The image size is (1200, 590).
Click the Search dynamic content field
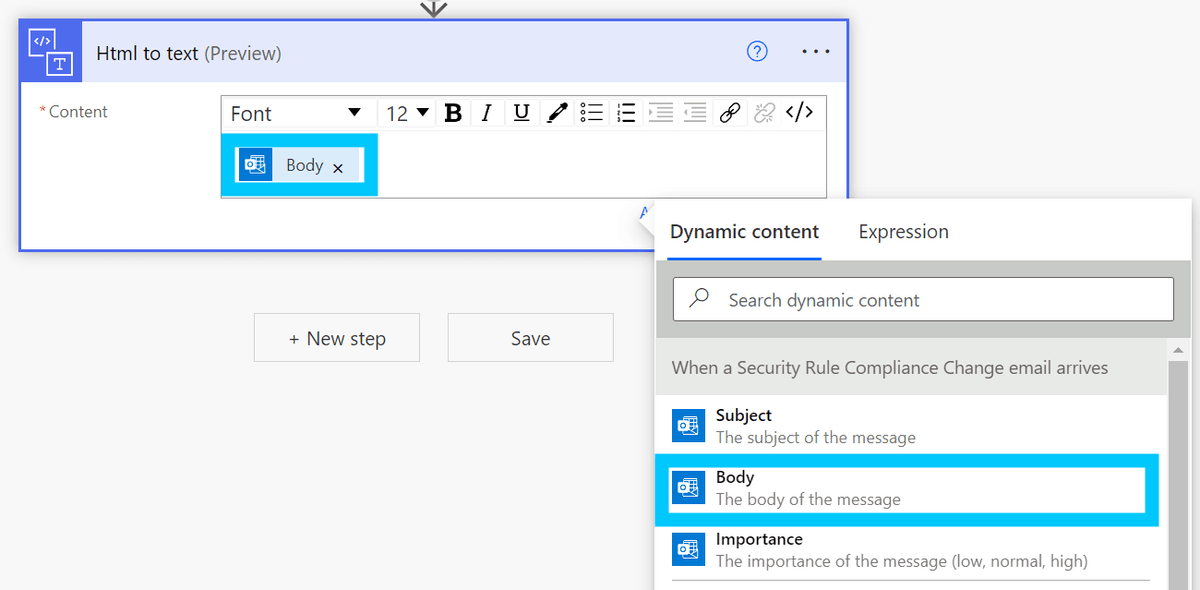[x=922, y=298]
